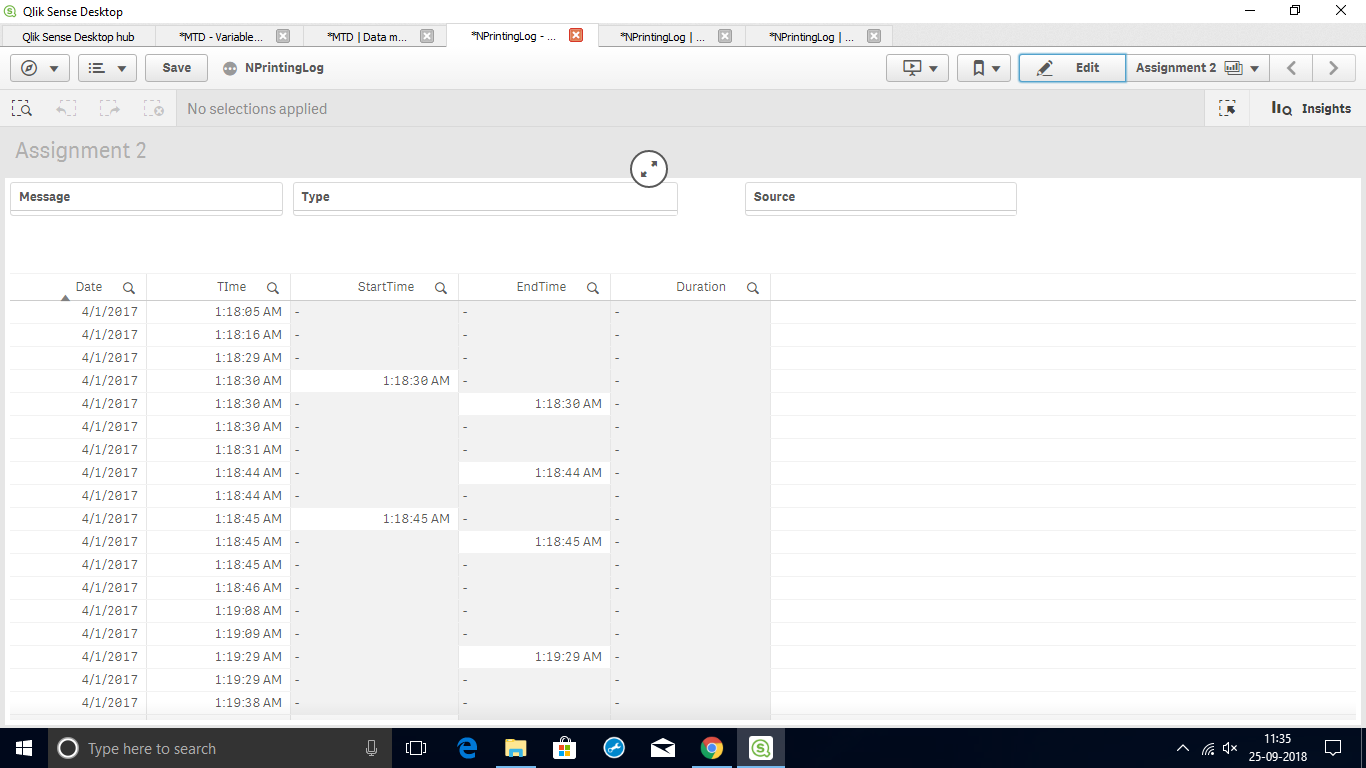
Task: Search in the Date column
Action: point(128,288)
